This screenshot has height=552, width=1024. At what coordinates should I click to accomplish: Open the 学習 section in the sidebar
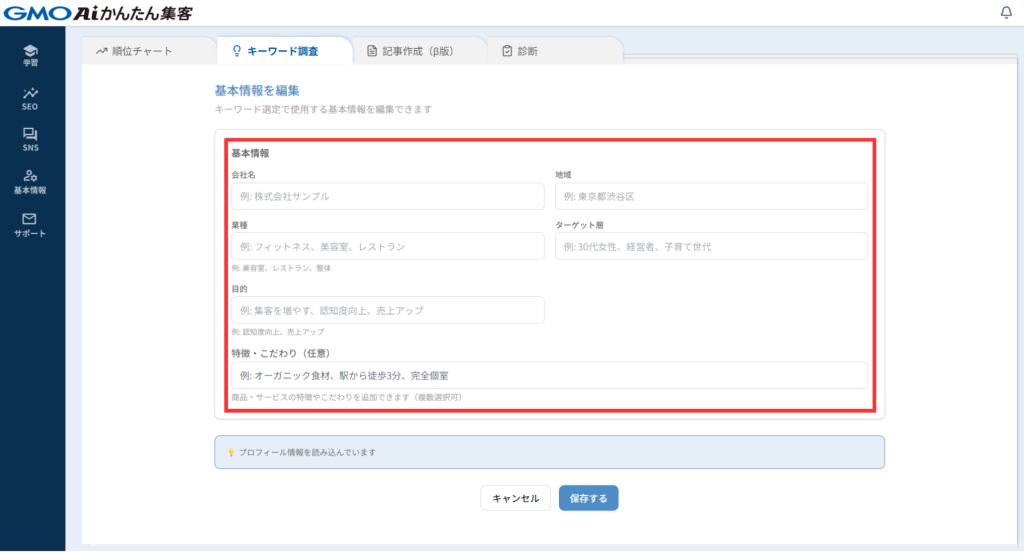tap(30, 55)
